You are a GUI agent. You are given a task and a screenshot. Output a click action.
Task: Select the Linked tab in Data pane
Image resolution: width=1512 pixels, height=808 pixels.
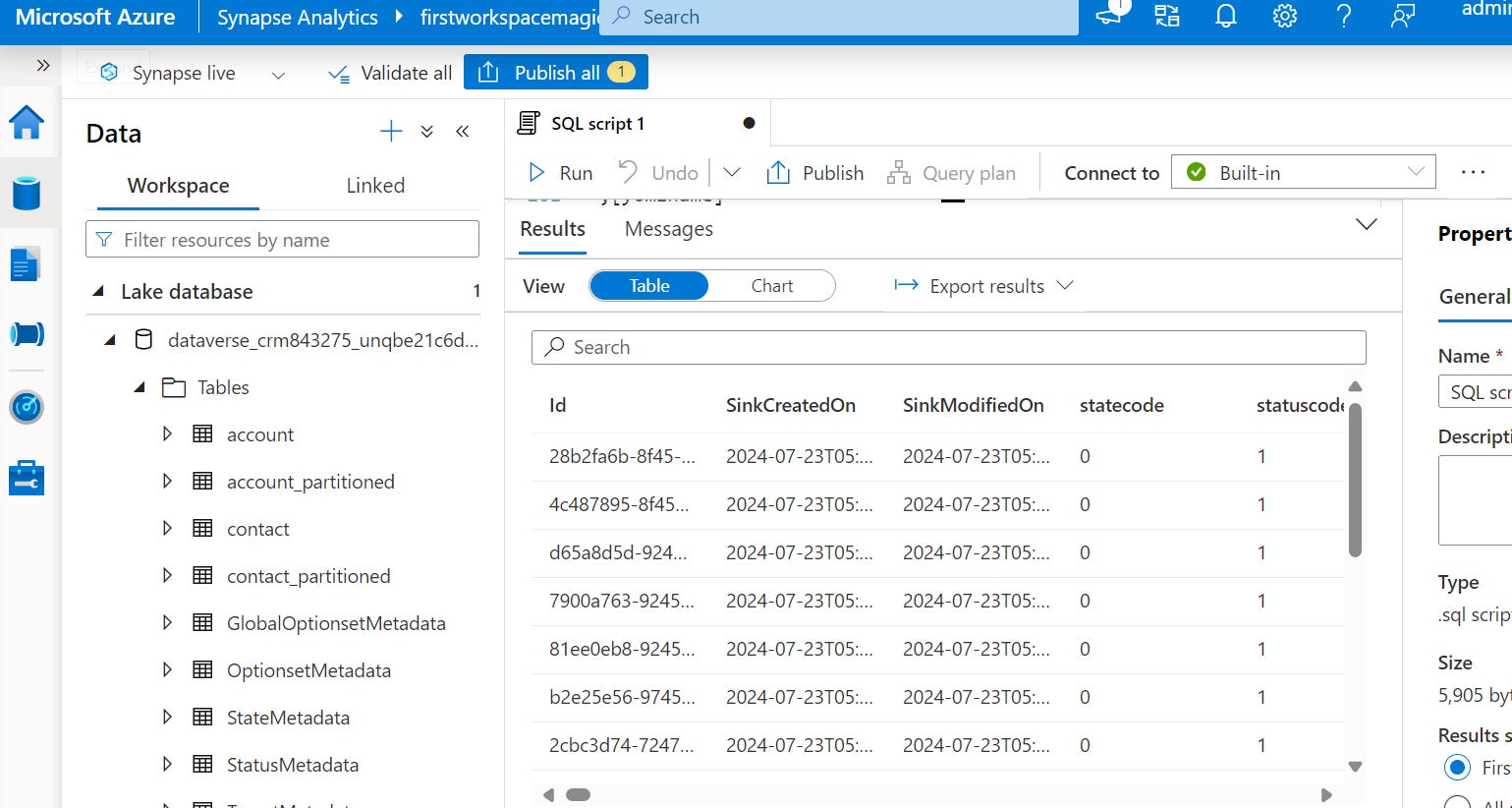tap(375, 185)
